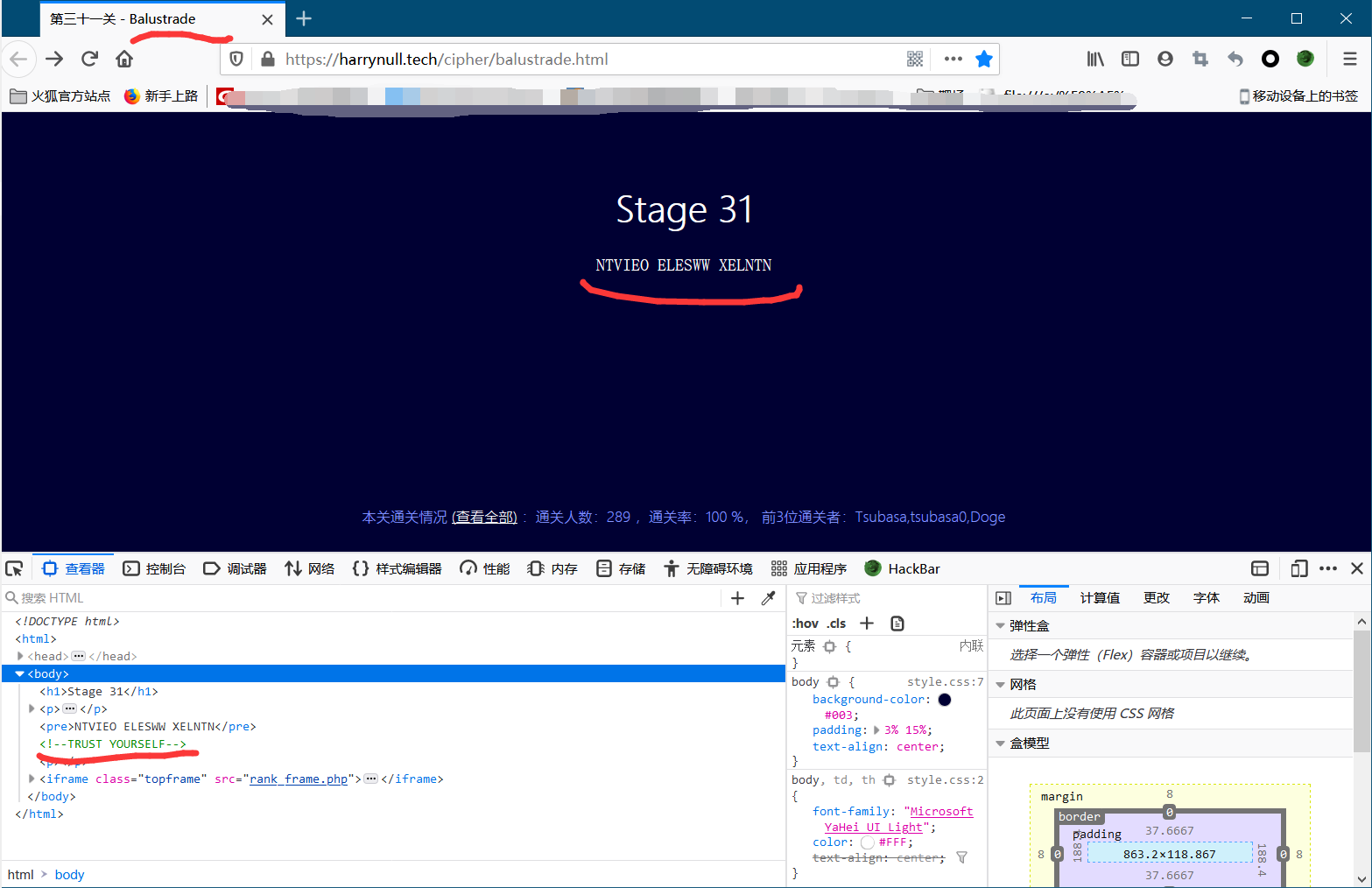Open rank_frame.php source link
The width and height of the screenshot is (1372, 888).
(299, 779)
